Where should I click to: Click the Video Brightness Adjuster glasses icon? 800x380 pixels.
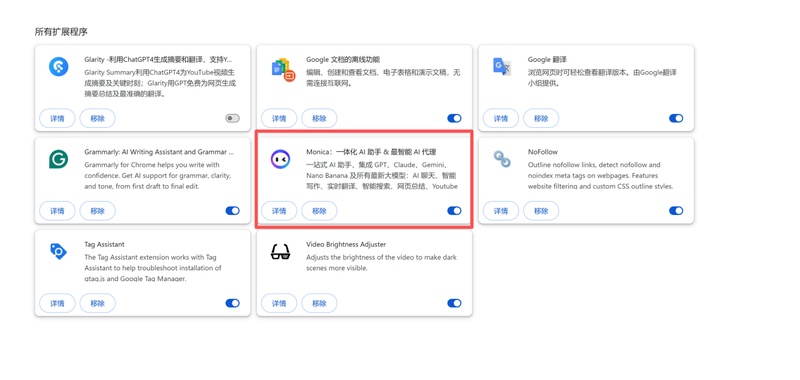point(280,251)
